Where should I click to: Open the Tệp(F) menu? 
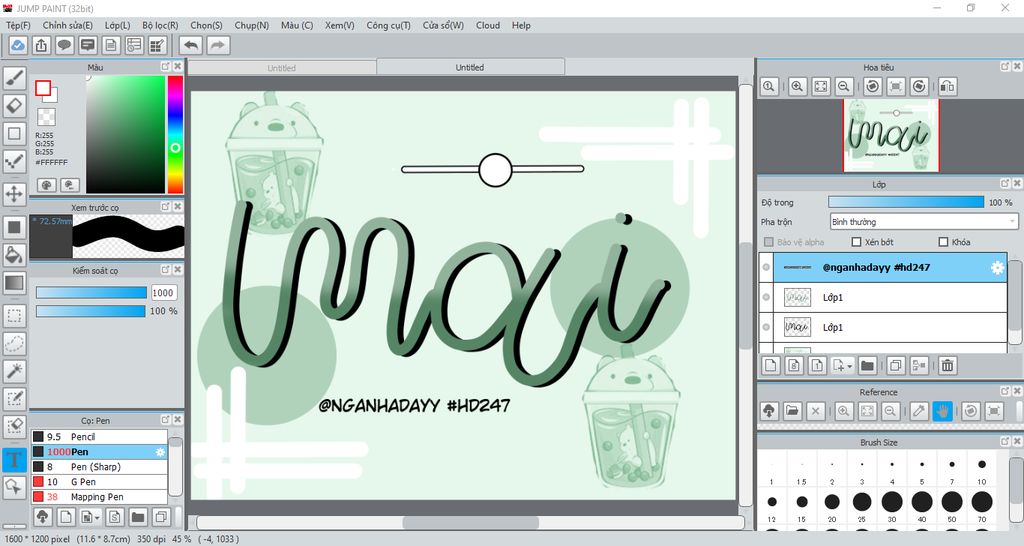point(18,25)
